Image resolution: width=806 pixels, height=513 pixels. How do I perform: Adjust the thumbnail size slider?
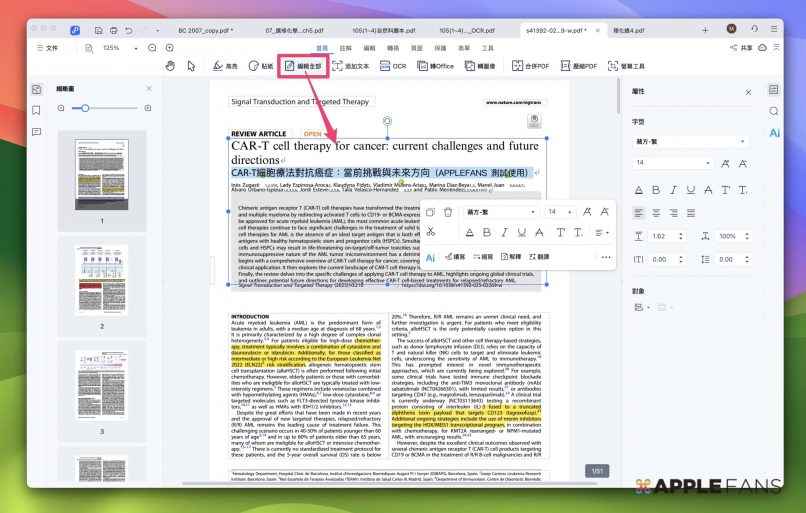coord(86,108)
